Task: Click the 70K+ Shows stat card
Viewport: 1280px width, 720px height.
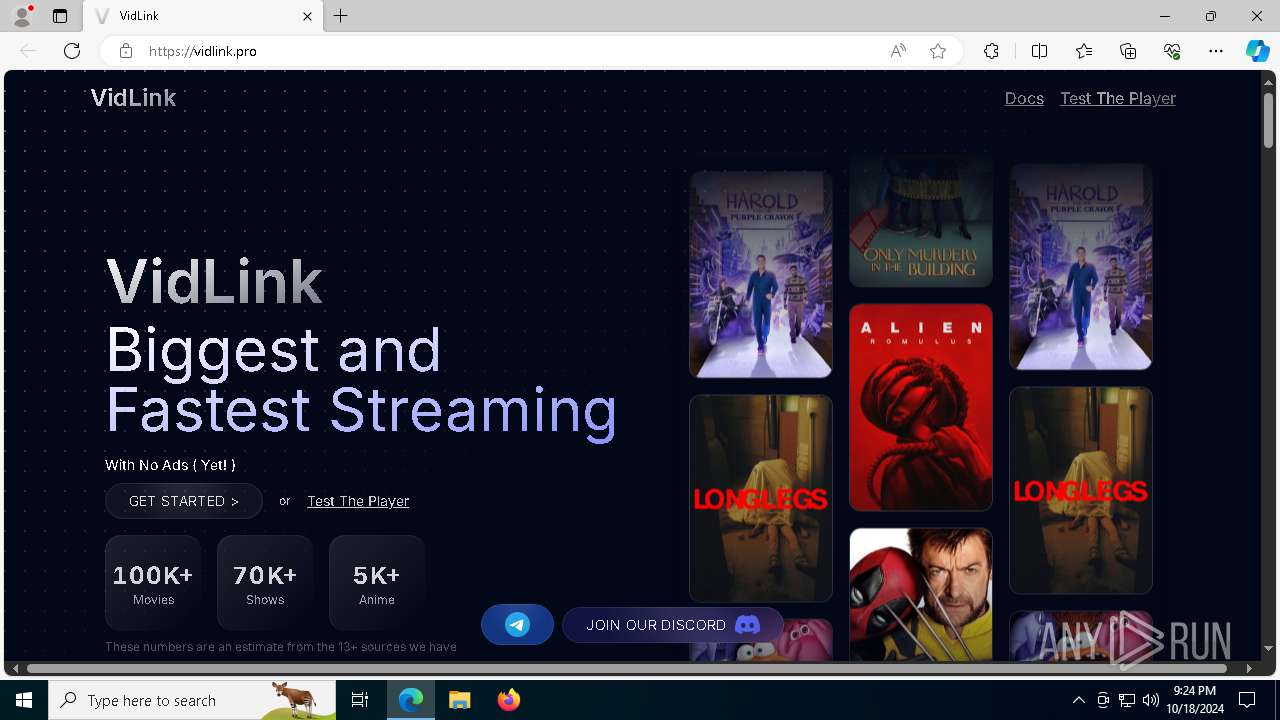Action: (x=265, y=583)
